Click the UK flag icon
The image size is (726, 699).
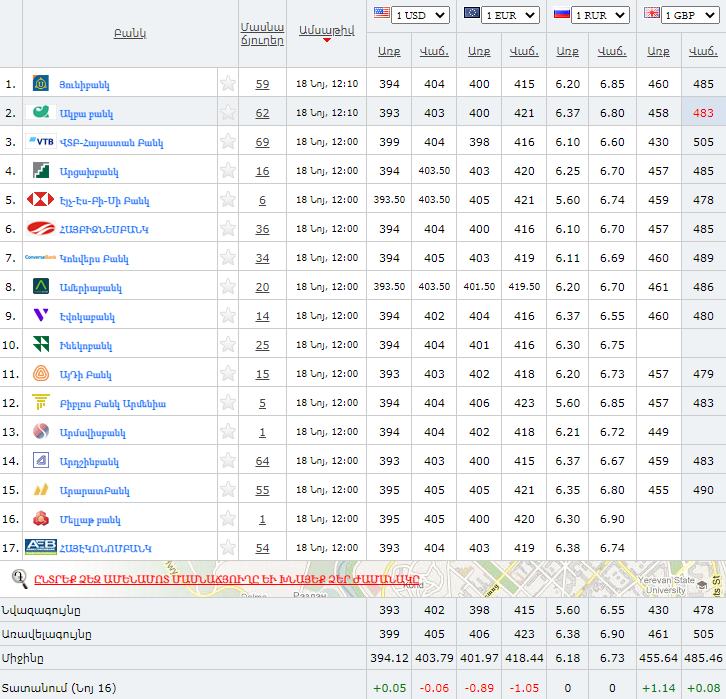click(x=651, y=13)
